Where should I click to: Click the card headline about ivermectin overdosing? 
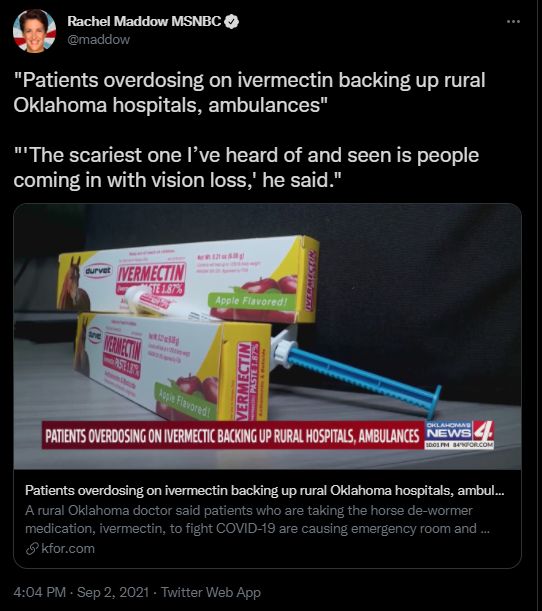click(x=265, y=490)
